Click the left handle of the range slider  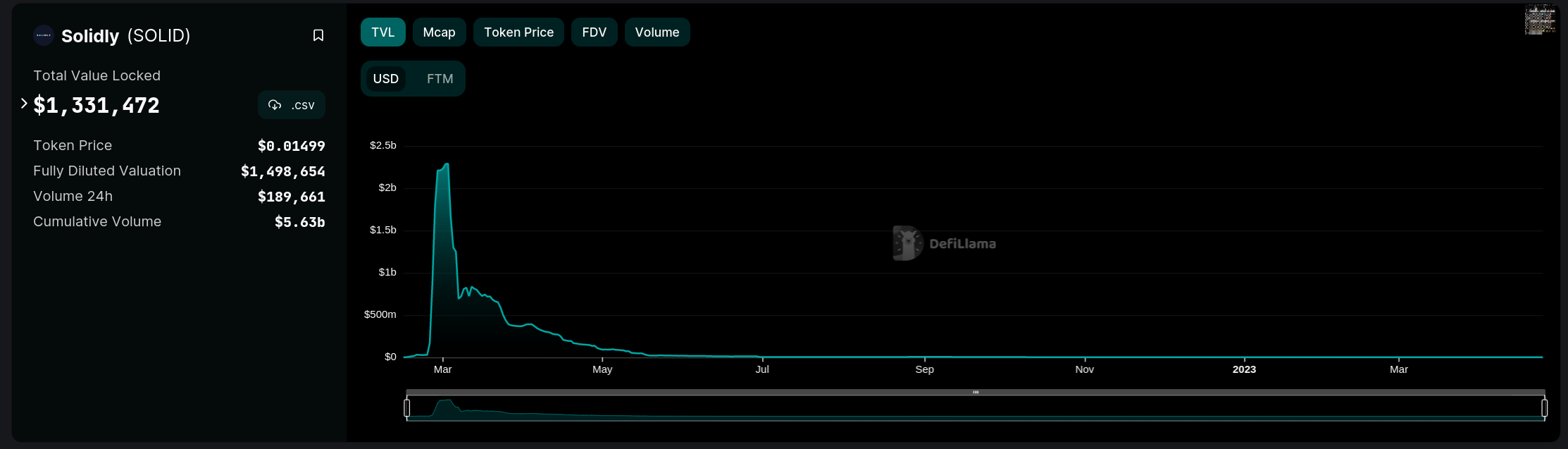point(407,407)
